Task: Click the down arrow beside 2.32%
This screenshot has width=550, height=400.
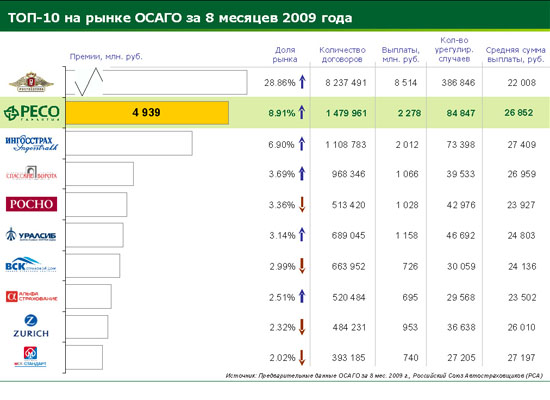Action: 302,327
